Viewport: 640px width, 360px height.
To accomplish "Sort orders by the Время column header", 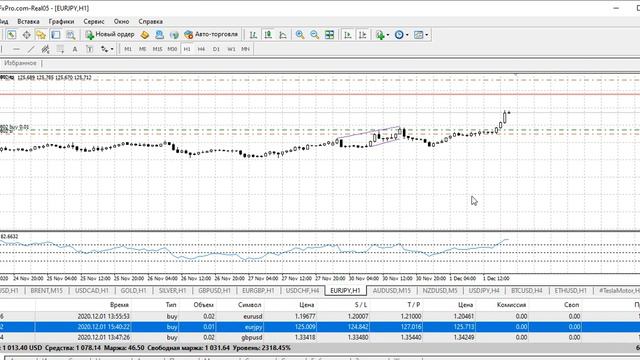I will 119,305.
